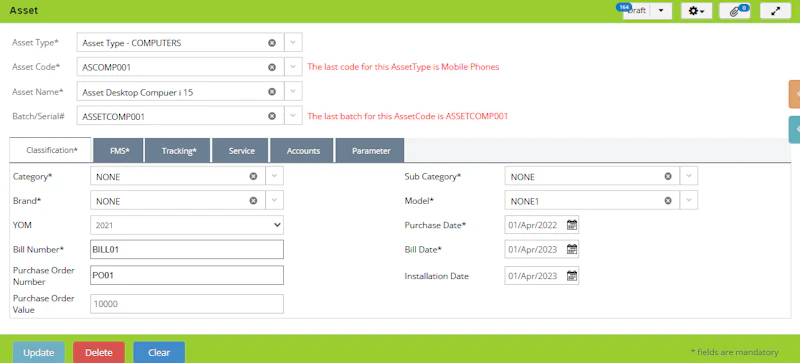Image resolution: width=800 pixels, height=363 pixels.
Task: Open Bill Date calendar picker
Action: coord(572,249)
